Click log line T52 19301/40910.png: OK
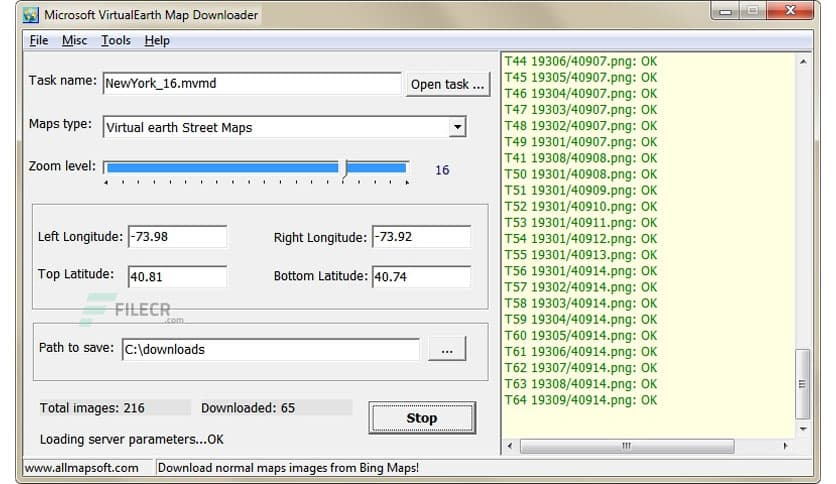836x484 pixels. 581,207
